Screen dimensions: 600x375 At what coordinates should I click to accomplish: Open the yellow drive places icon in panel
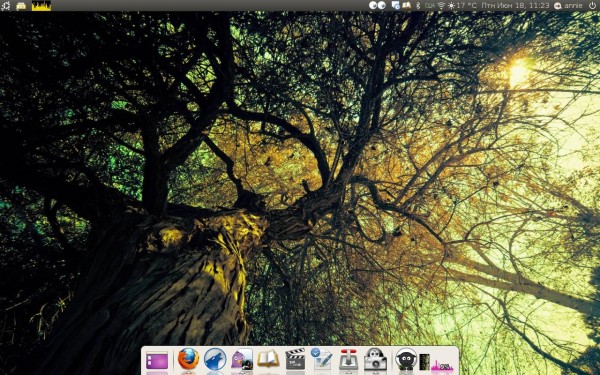21,6
